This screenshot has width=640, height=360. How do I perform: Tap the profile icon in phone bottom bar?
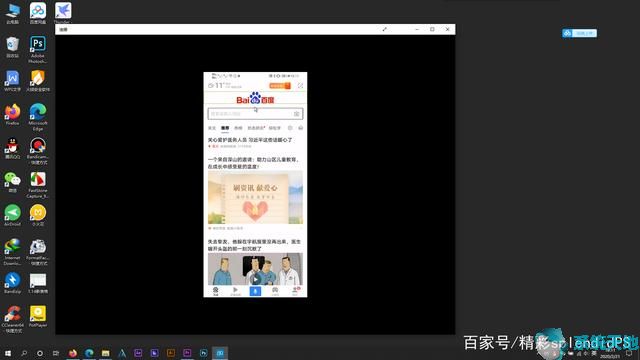(295, 291)
